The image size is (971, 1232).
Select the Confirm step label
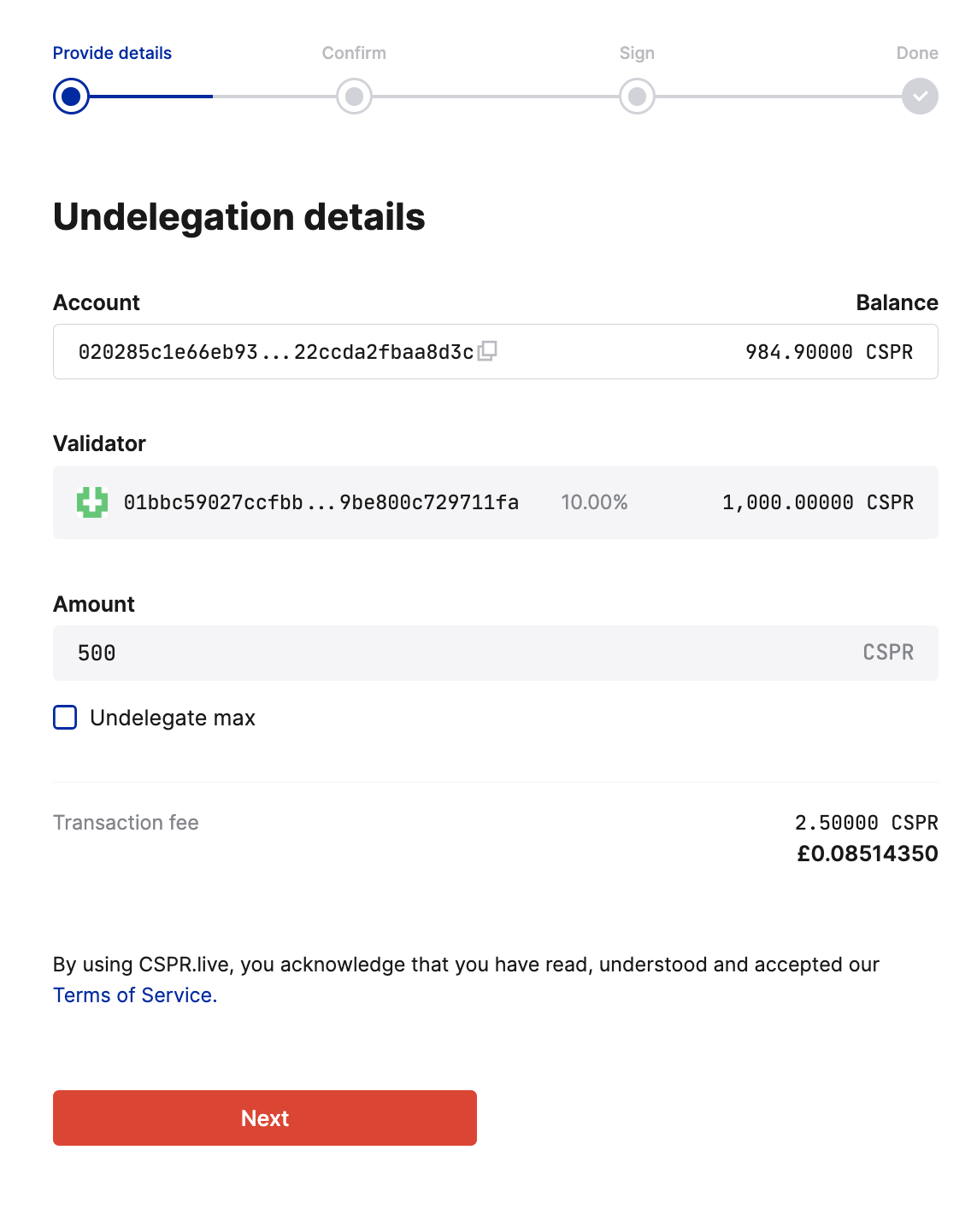354,52
